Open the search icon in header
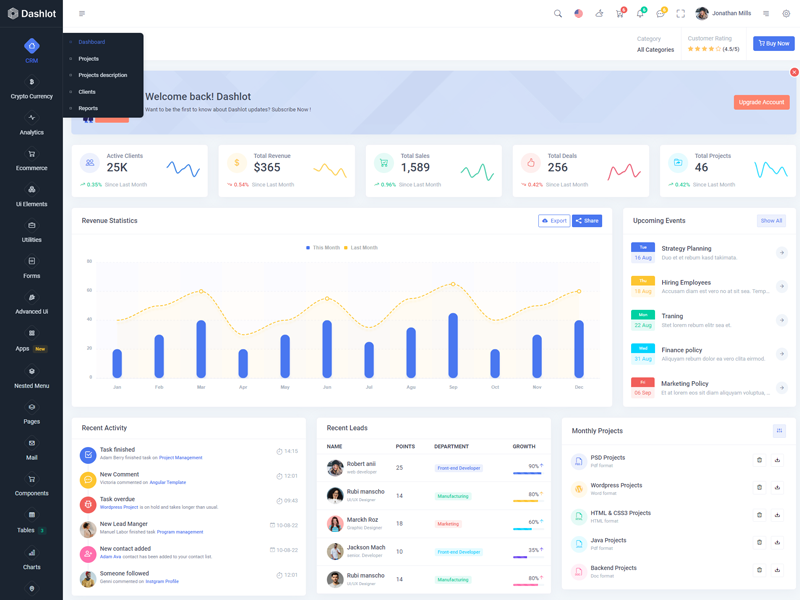Image resolution: width=800 pixels, height=600 pixels. point(558,14)
